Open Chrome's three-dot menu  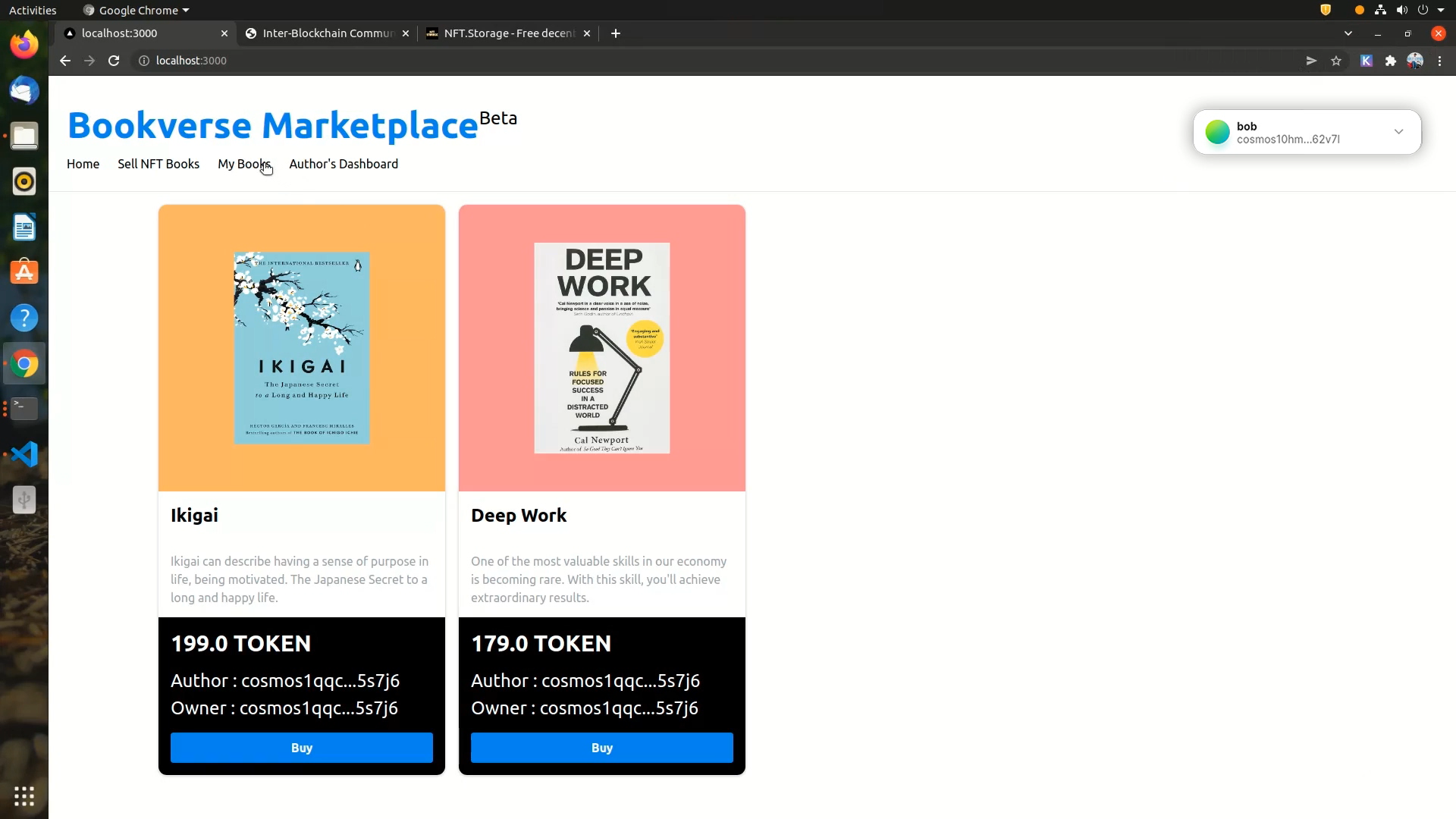pos(1439,61)
